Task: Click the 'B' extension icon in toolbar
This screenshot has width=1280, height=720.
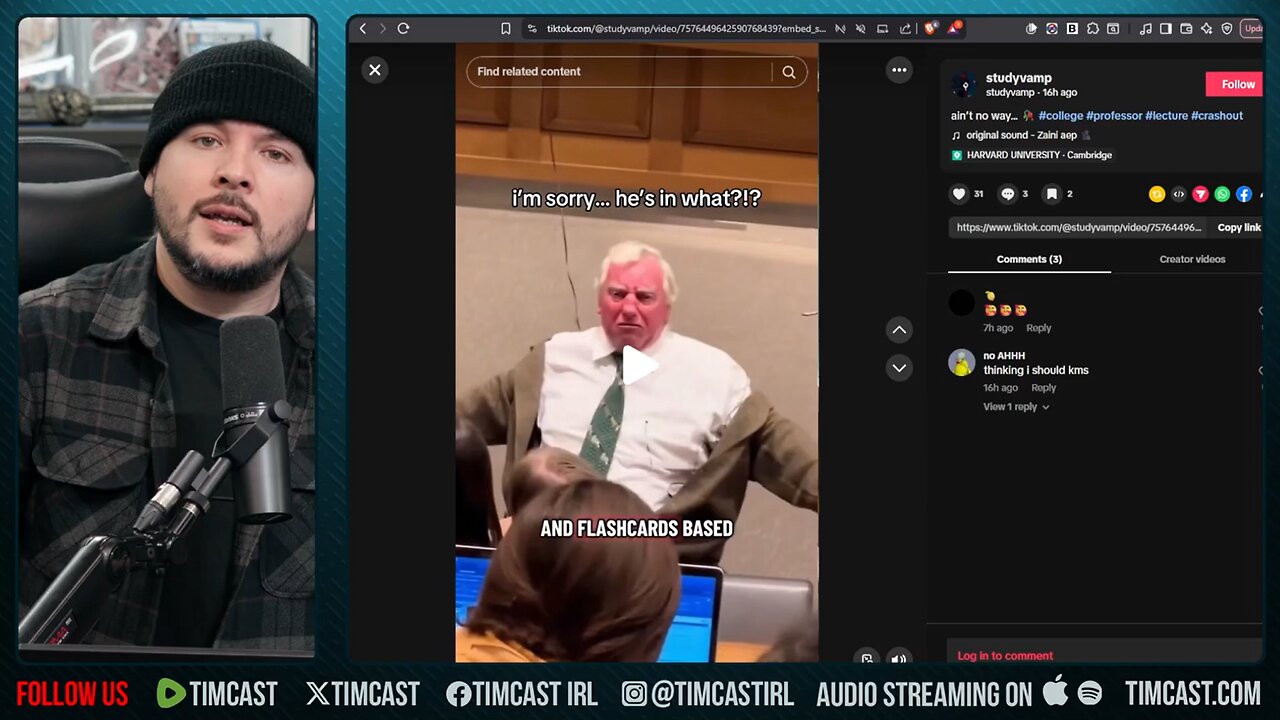Action: point(1072,29)
